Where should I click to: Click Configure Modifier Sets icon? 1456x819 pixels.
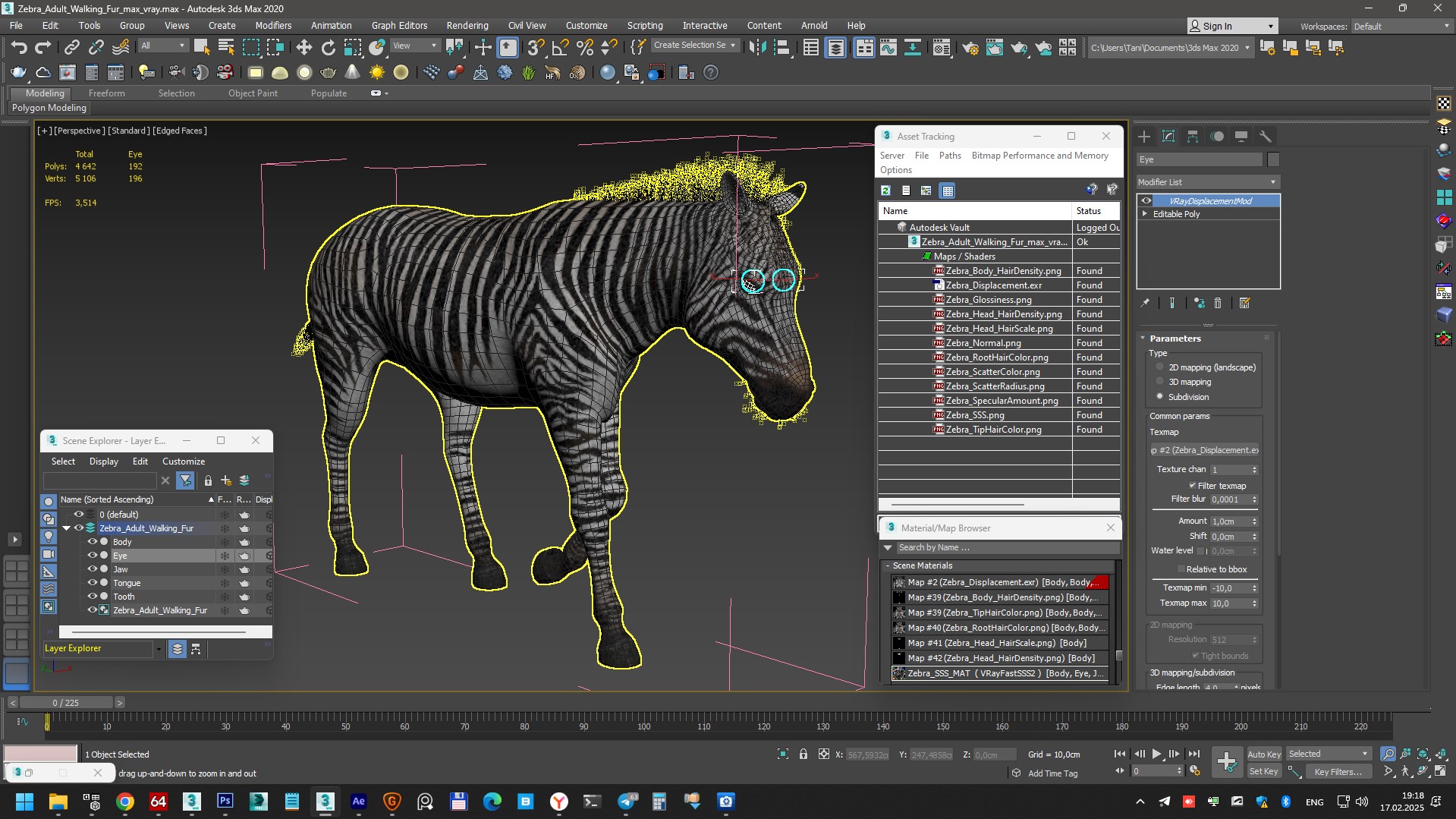click(1245, 303)
